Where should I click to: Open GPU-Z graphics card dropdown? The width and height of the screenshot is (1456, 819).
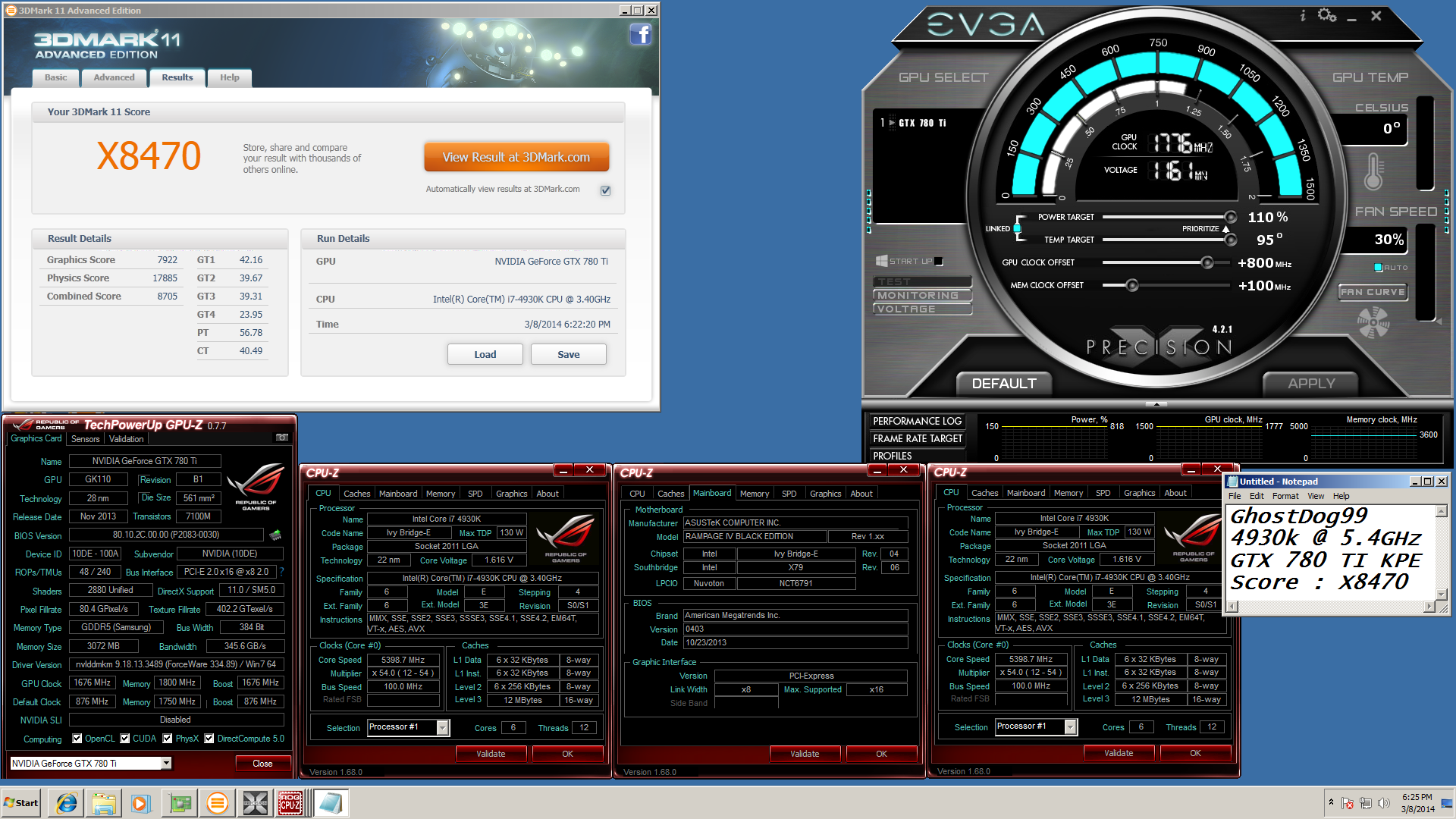pyautogui.click(x=166, y=764)
